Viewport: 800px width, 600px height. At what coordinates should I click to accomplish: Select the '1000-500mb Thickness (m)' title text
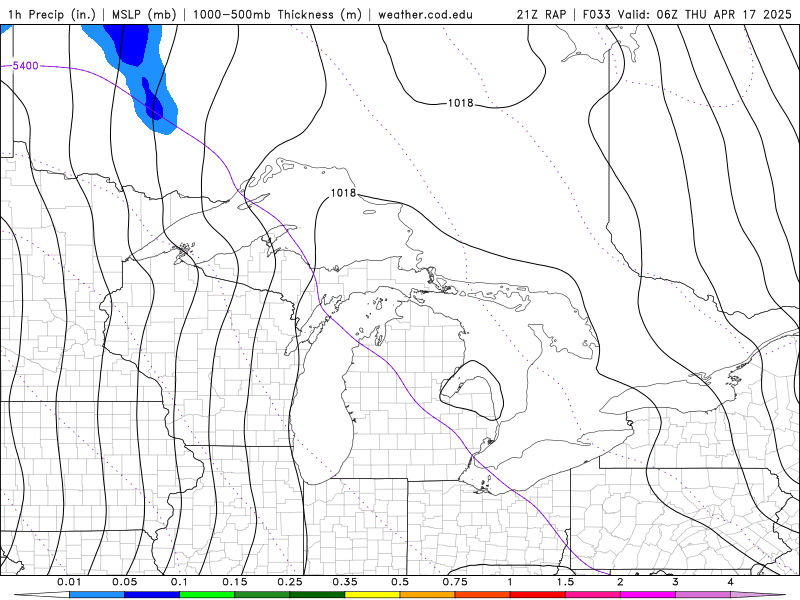(277, 14)
